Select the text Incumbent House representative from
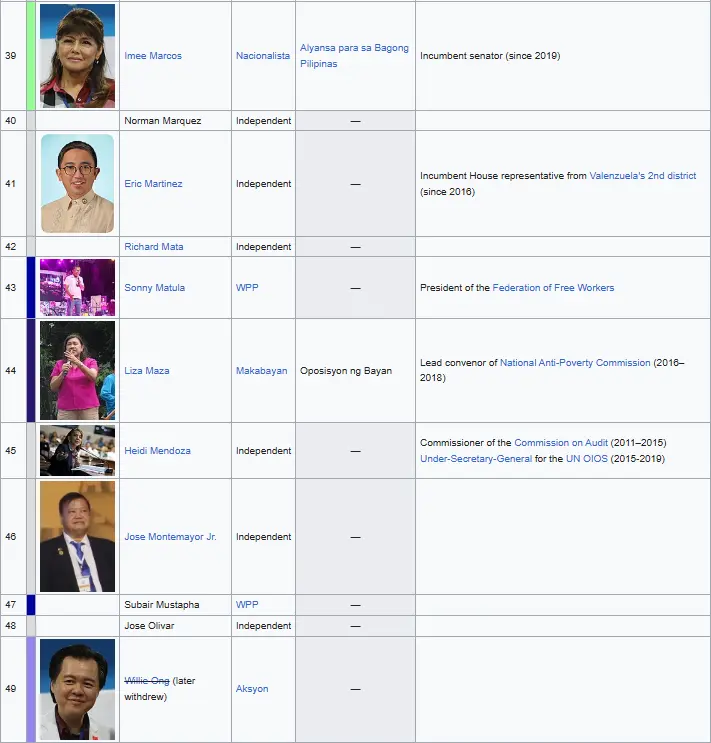 (x=503, y=175)
